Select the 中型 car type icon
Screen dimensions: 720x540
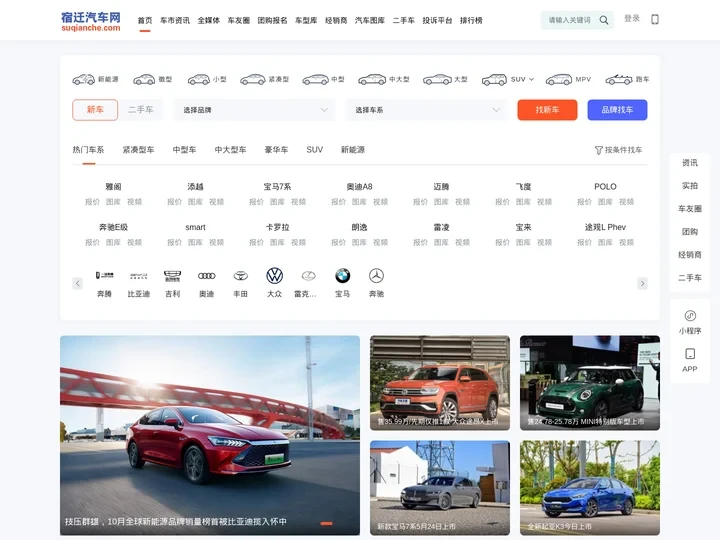coord(315,79)
